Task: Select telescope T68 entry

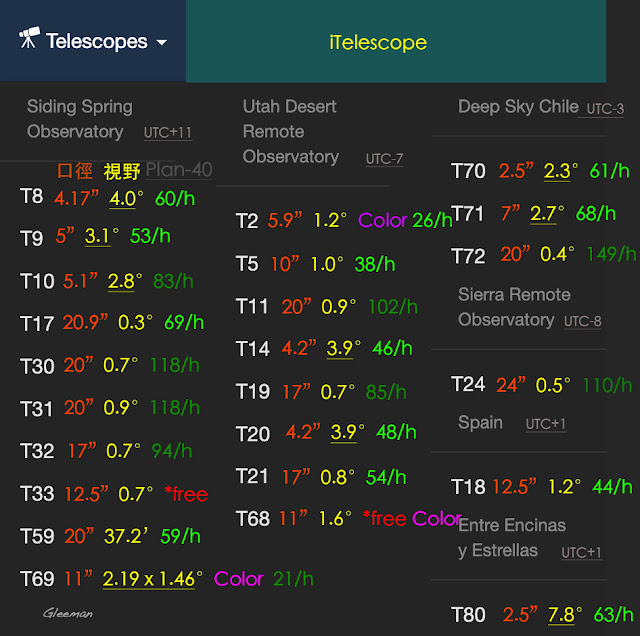Action: 253,519
